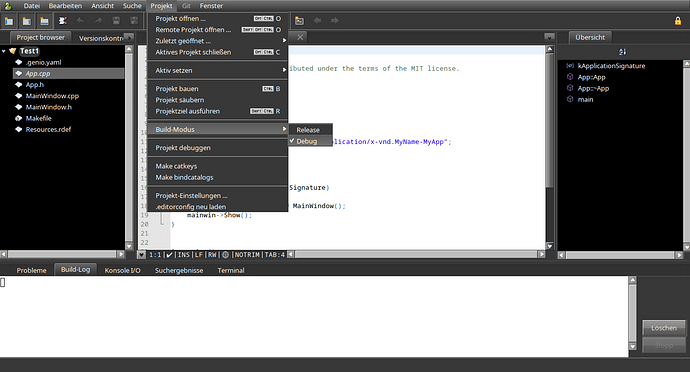
Task: Click project browser scroll-down arrow
Action: pos(129,246)
